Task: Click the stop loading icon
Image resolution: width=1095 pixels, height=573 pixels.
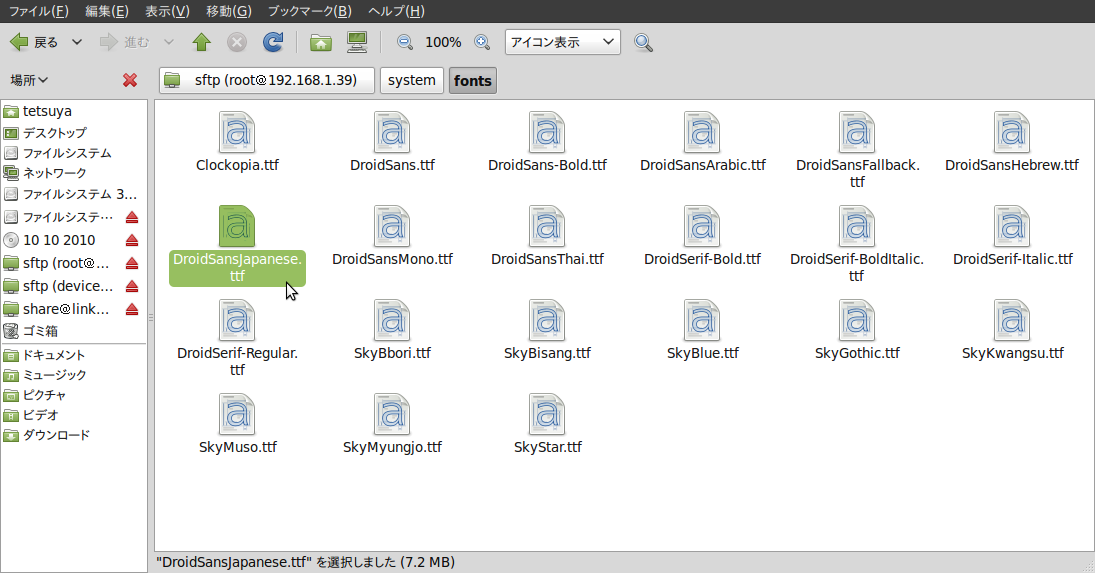Action: [237, 43]
